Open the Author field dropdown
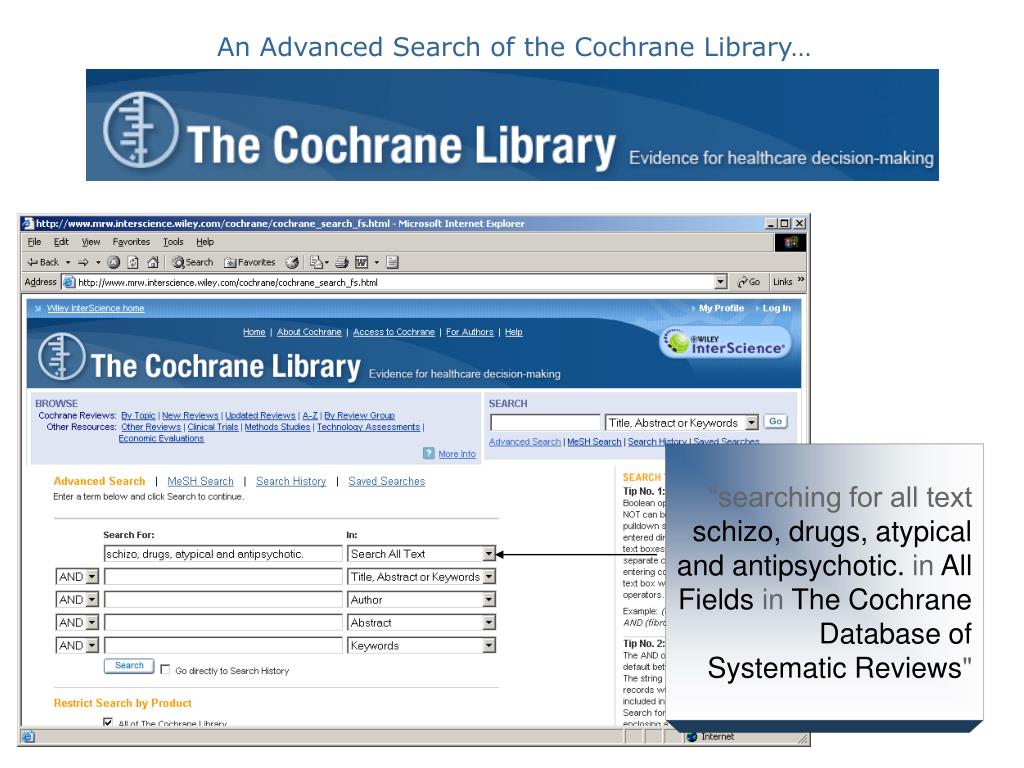The width and height of the screenshot is (1024, 768). 489,600
